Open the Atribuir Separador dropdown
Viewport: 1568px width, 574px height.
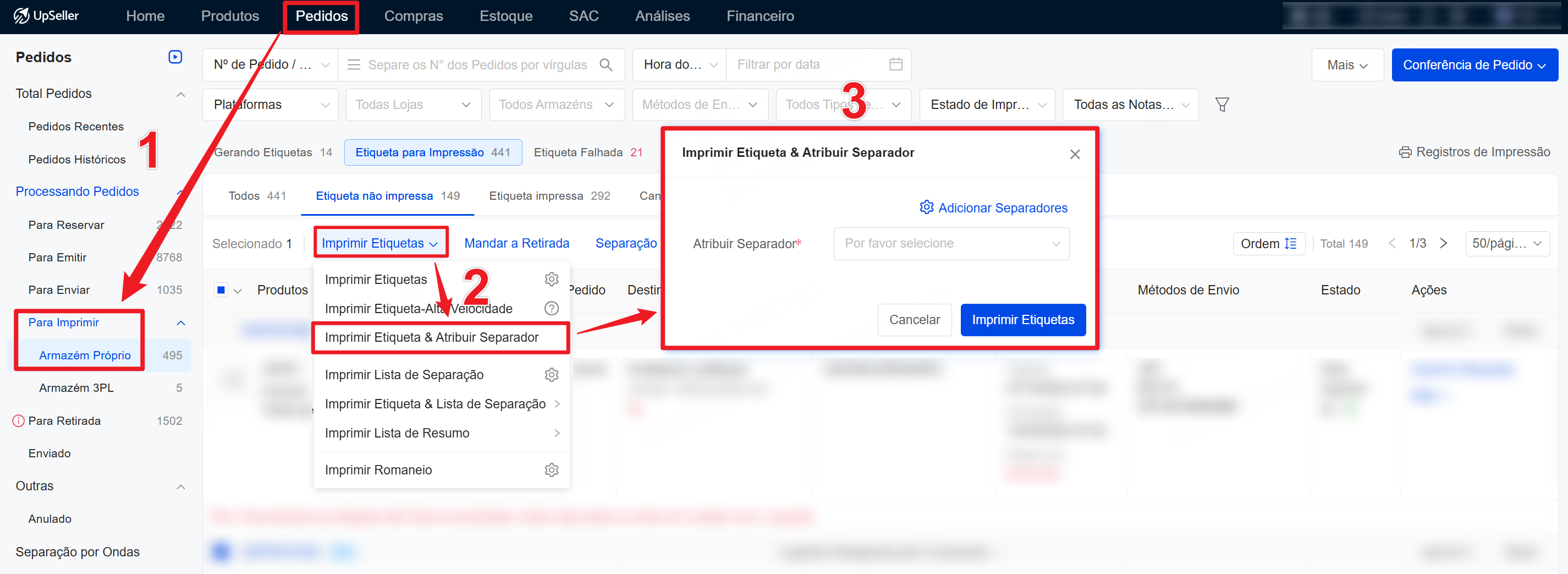click(951, 244)
